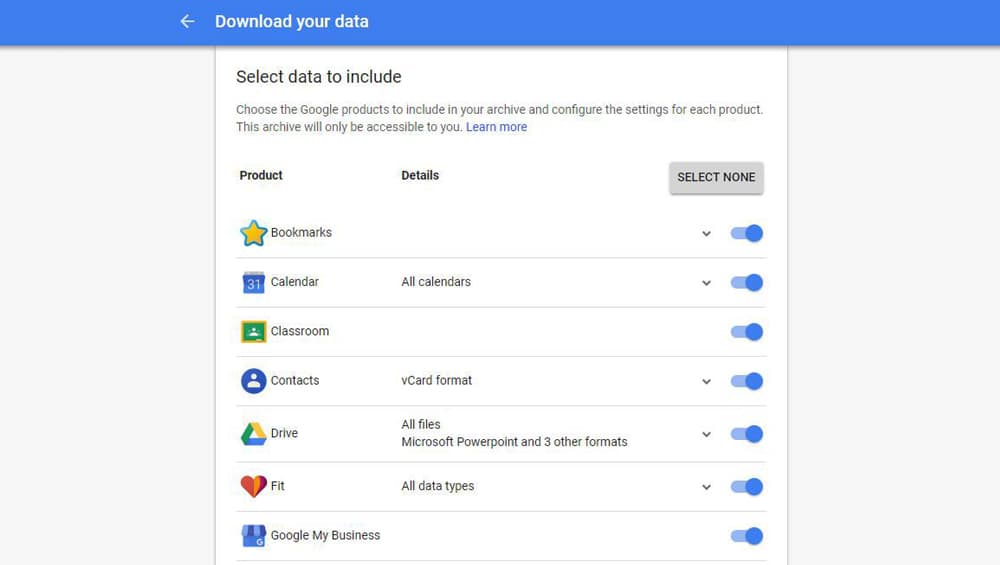Click the SELECT NONE button

coord(716,177)
